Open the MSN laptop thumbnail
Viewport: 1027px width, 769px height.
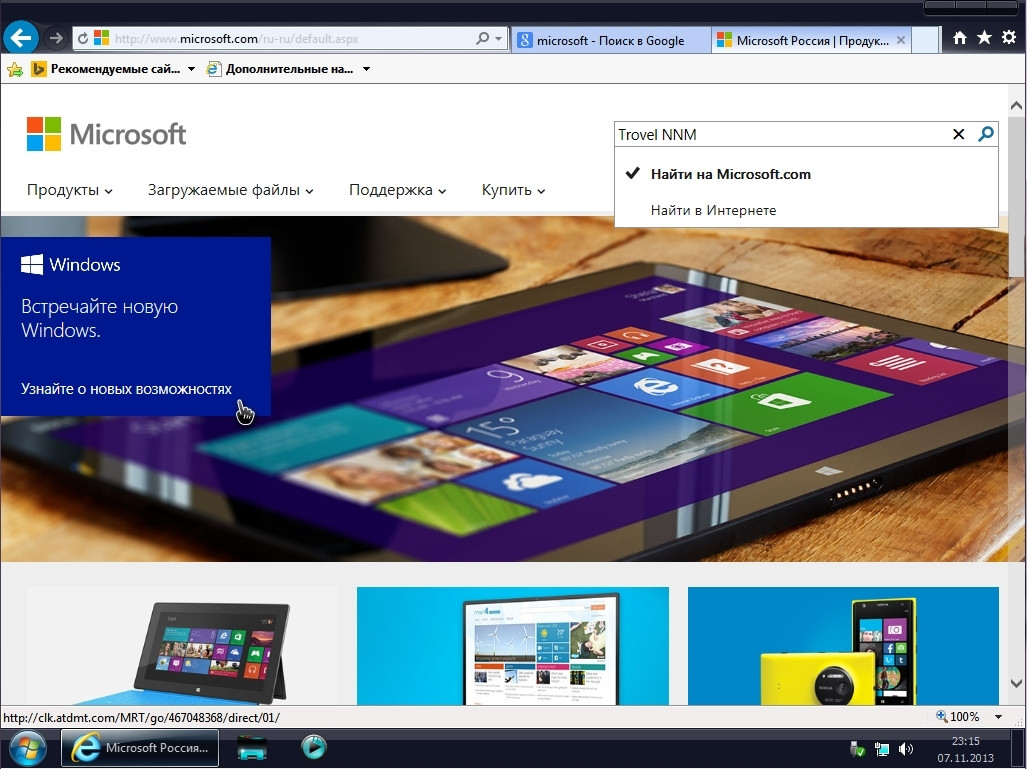(x=513, y=646)
